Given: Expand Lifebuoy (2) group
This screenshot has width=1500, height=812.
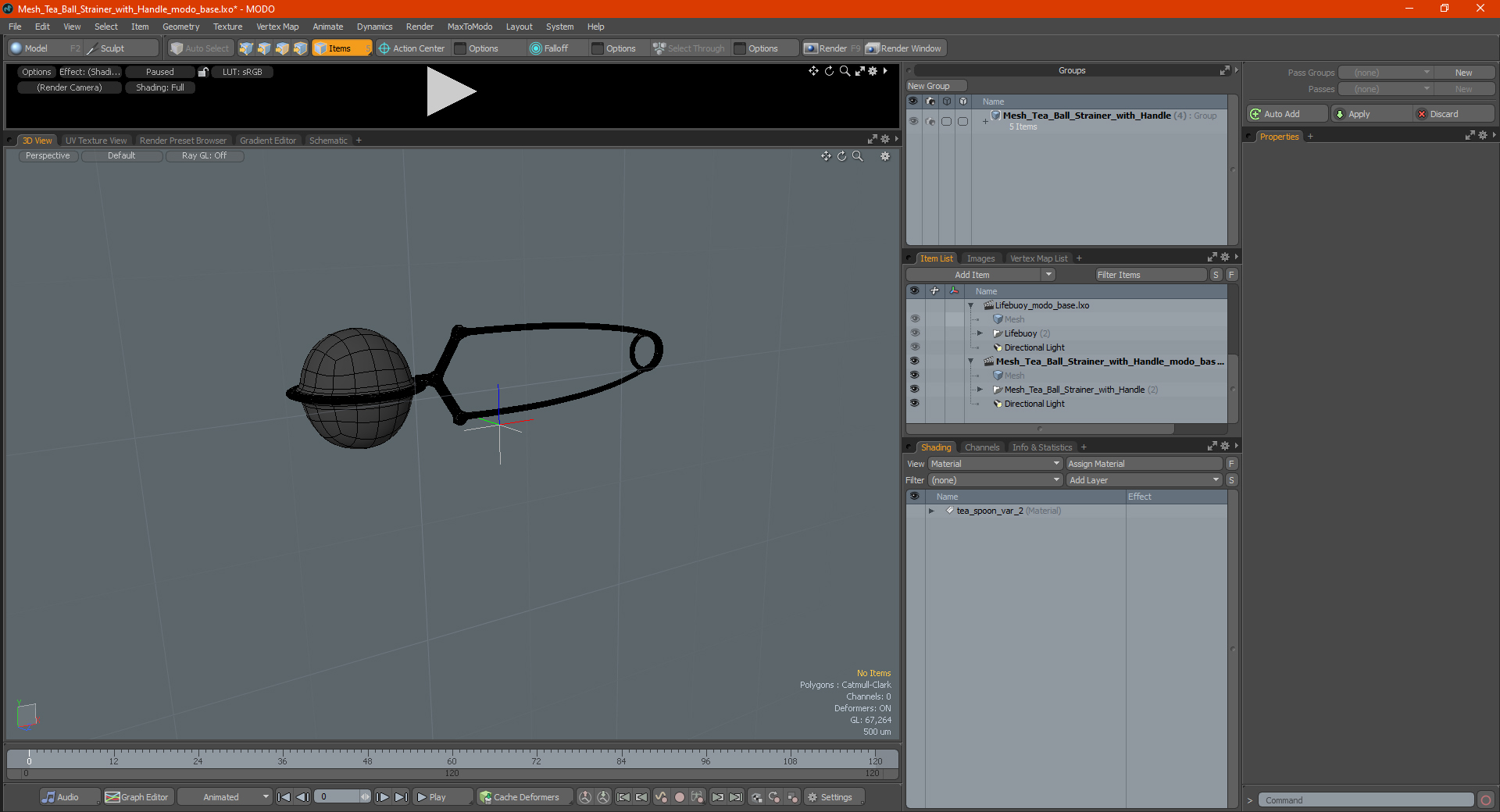Looking at the screenshot, I should click(x=980, y=333).
